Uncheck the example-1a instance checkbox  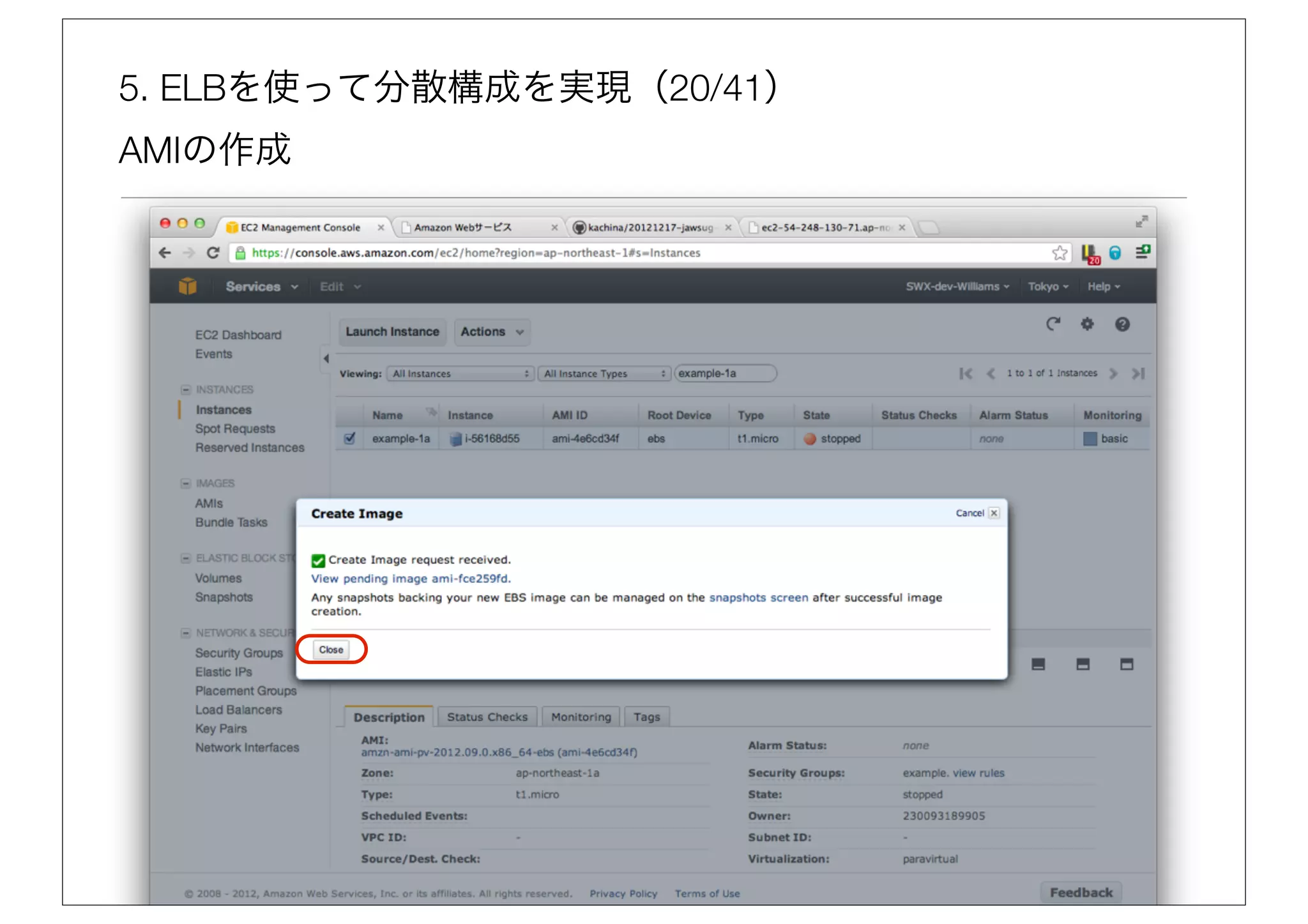tap(349, 439)
